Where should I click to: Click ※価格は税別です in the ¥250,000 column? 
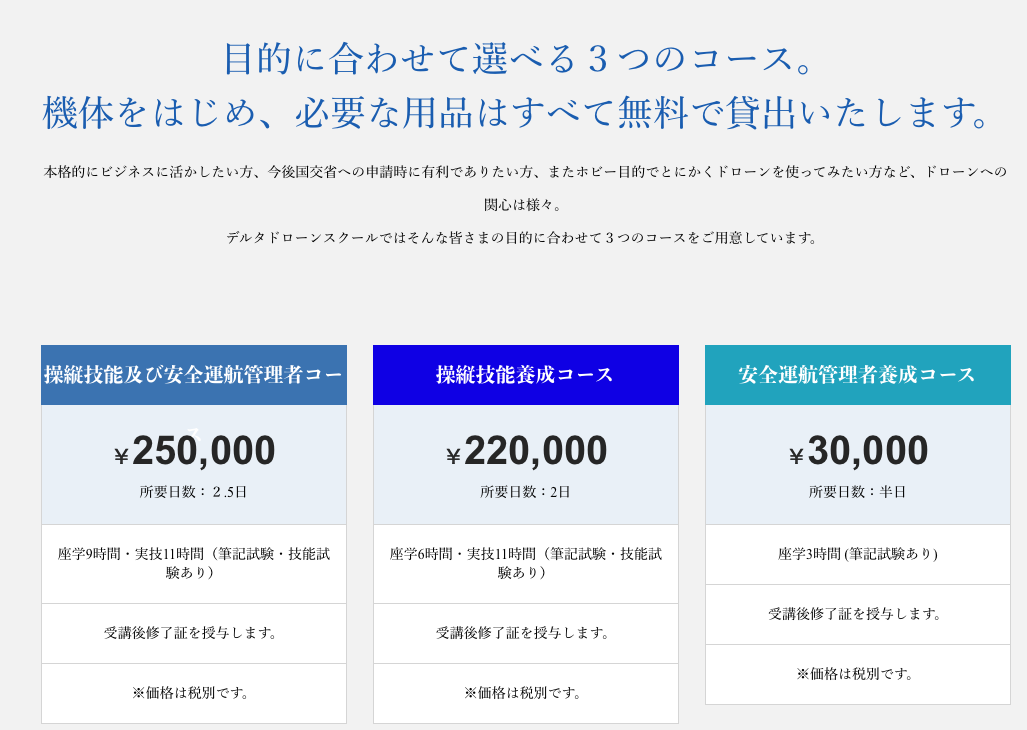point(193,693)
